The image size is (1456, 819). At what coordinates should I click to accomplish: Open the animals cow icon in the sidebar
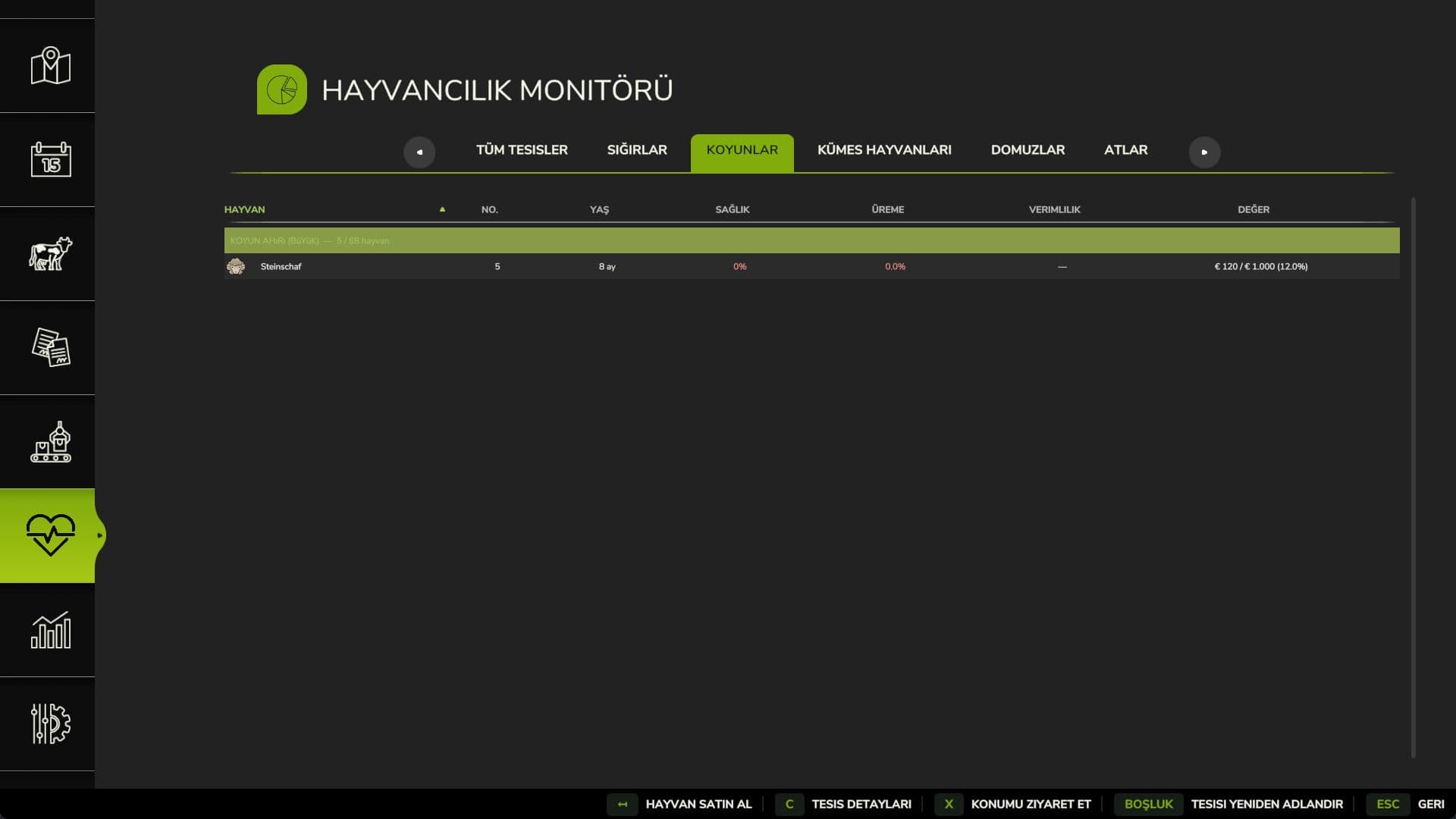[x=50, y=254]
